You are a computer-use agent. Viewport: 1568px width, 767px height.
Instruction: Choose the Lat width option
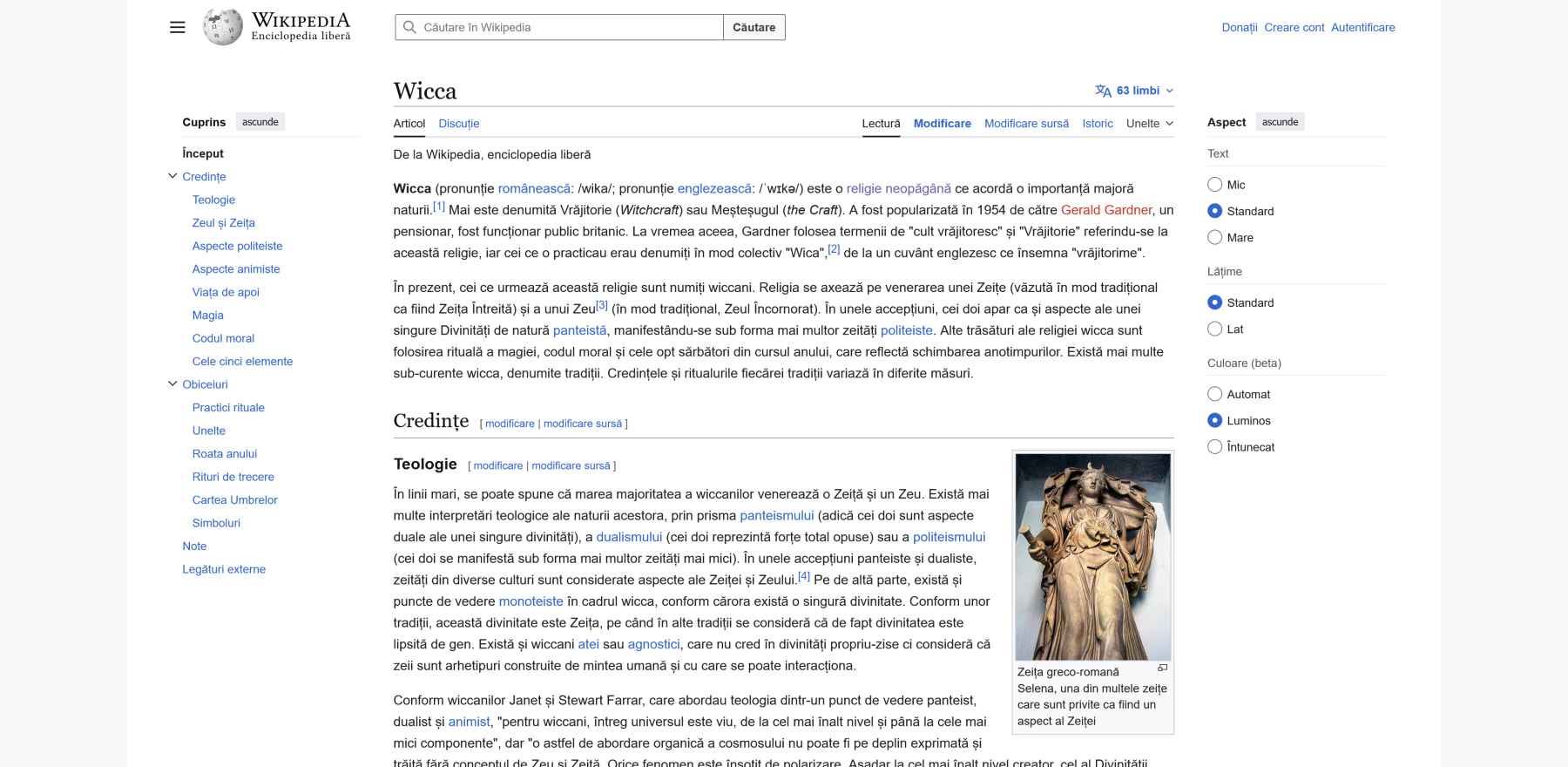click(x=1214, y=329)
